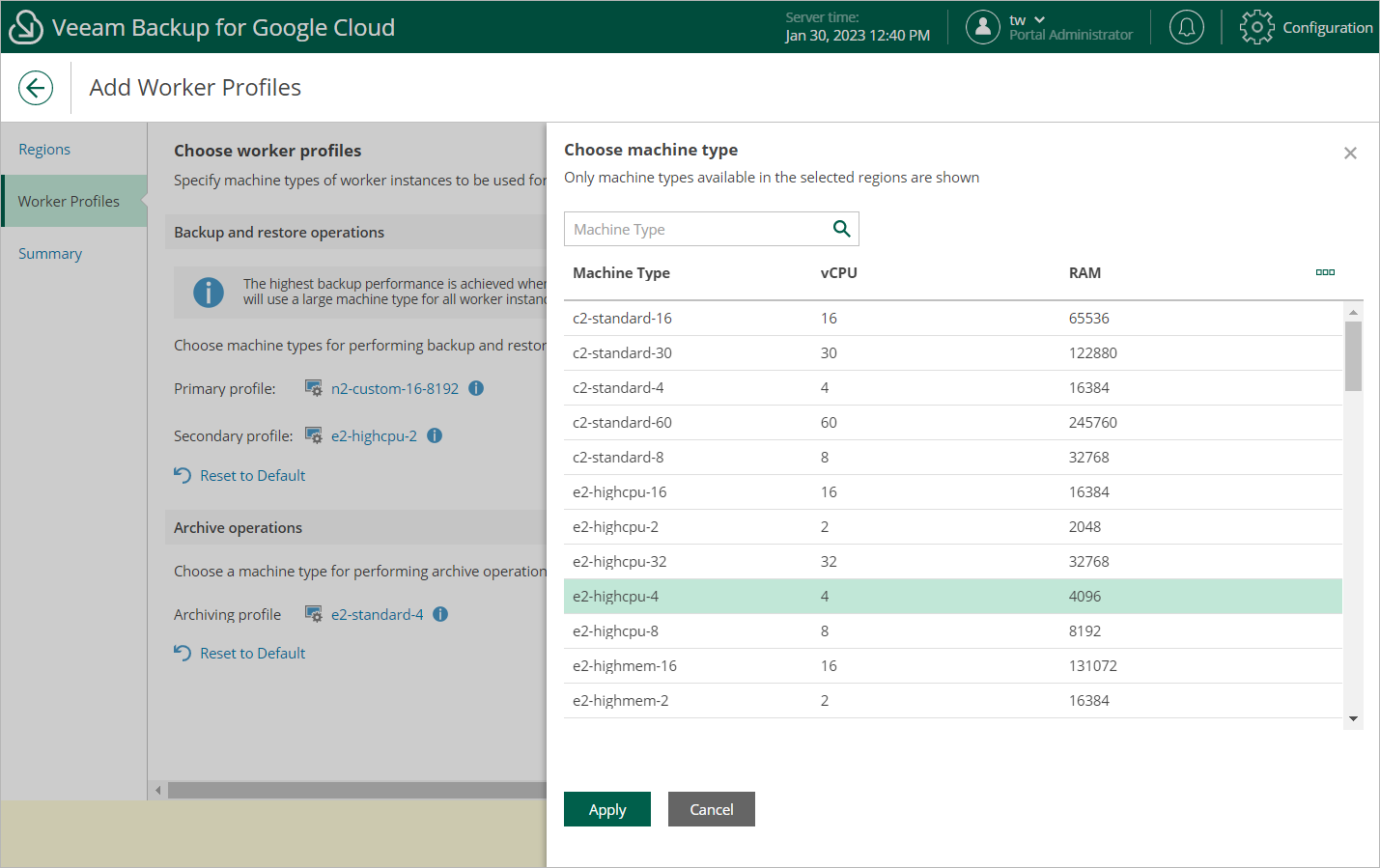Select the e2-highcpu-2 table row
This screenshot has width=1380, height=868.
[x=953, y=527]
